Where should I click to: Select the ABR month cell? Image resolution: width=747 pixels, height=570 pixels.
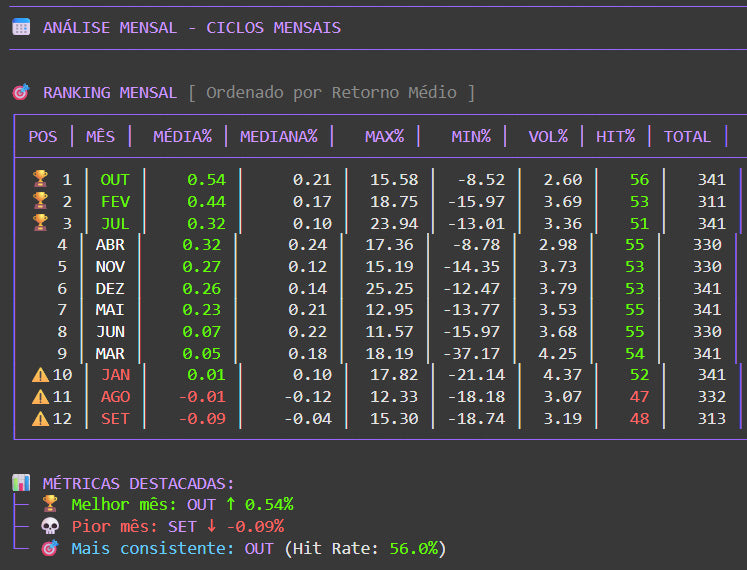click(x=110, y=245)
